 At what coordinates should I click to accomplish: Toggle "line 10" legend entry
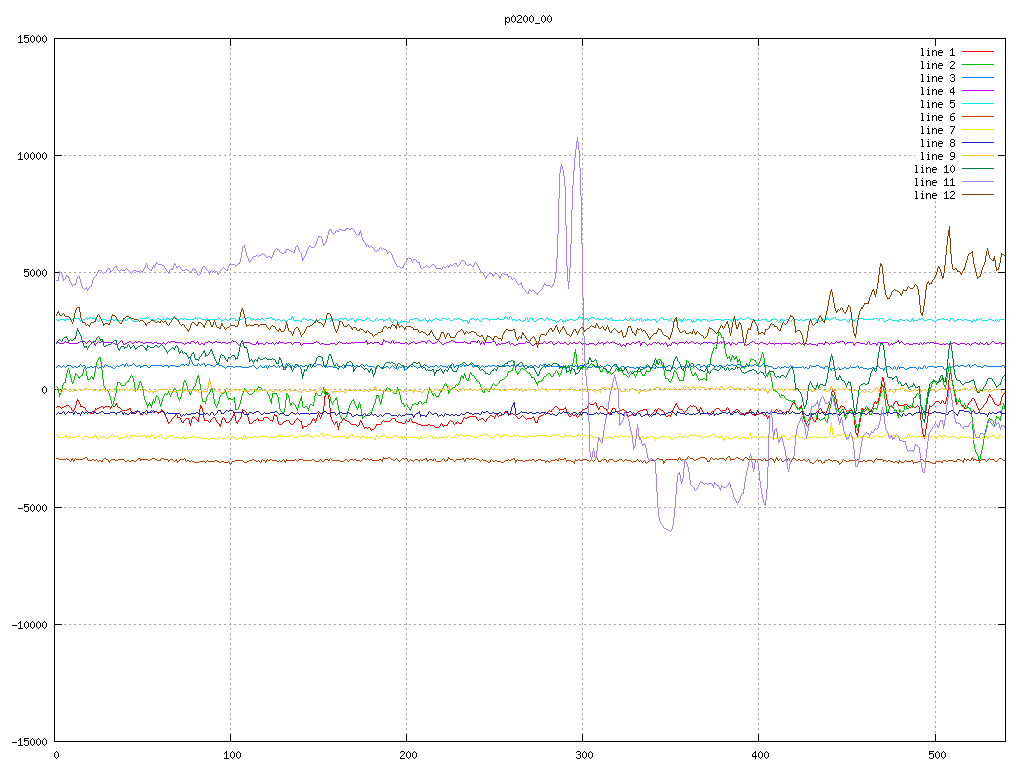click(x=934, y=169)
